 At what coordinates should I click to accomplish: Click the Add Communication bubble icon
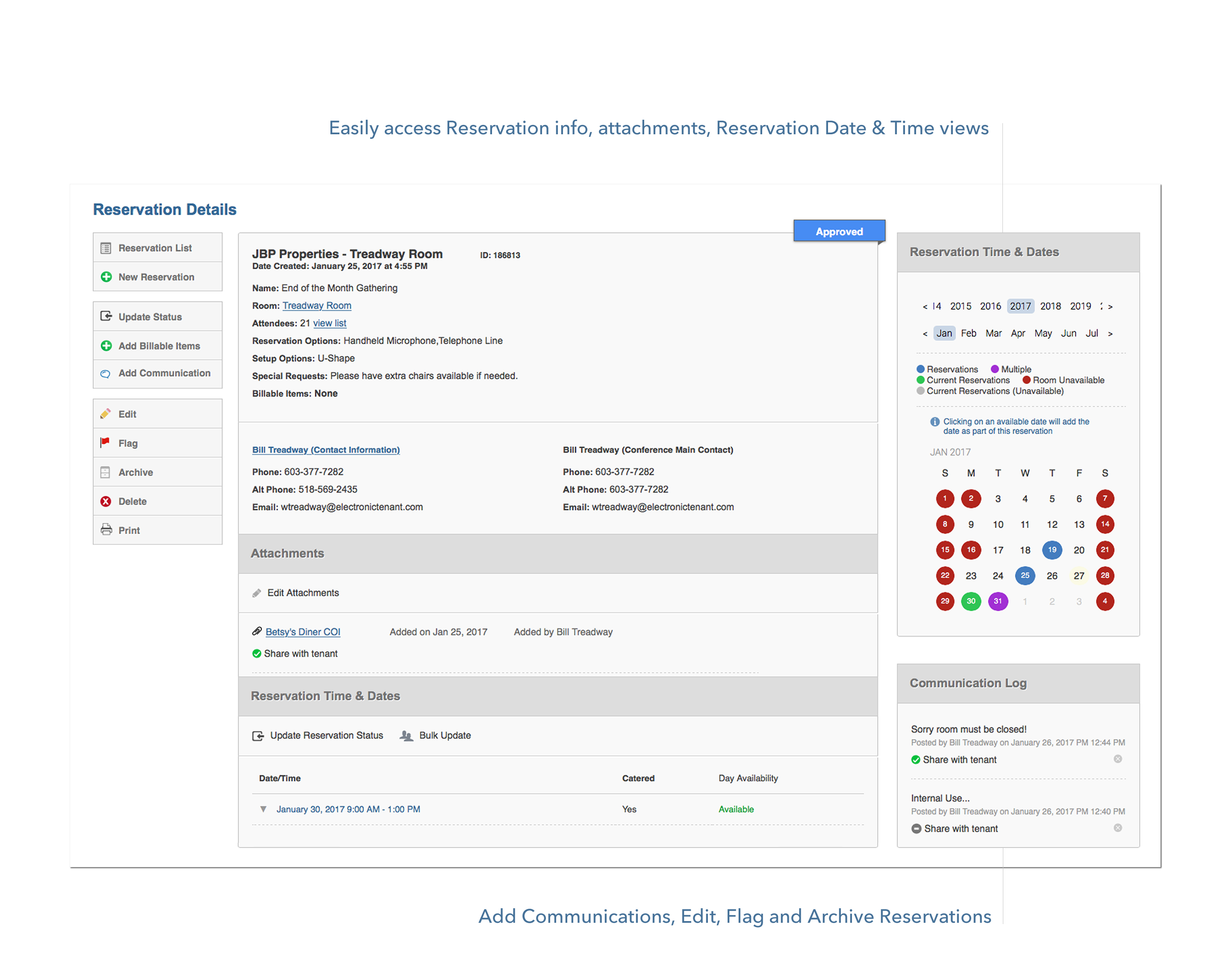point(106,374)
